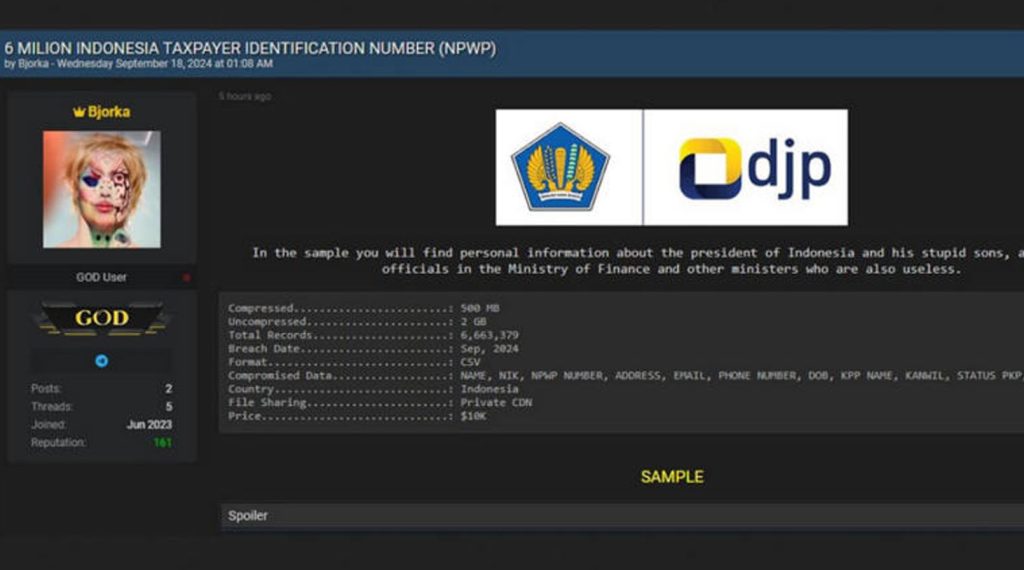The image size is (1024, 570).
Task: Open the Bjorka username profile link
Action: [x=109, y=112]
